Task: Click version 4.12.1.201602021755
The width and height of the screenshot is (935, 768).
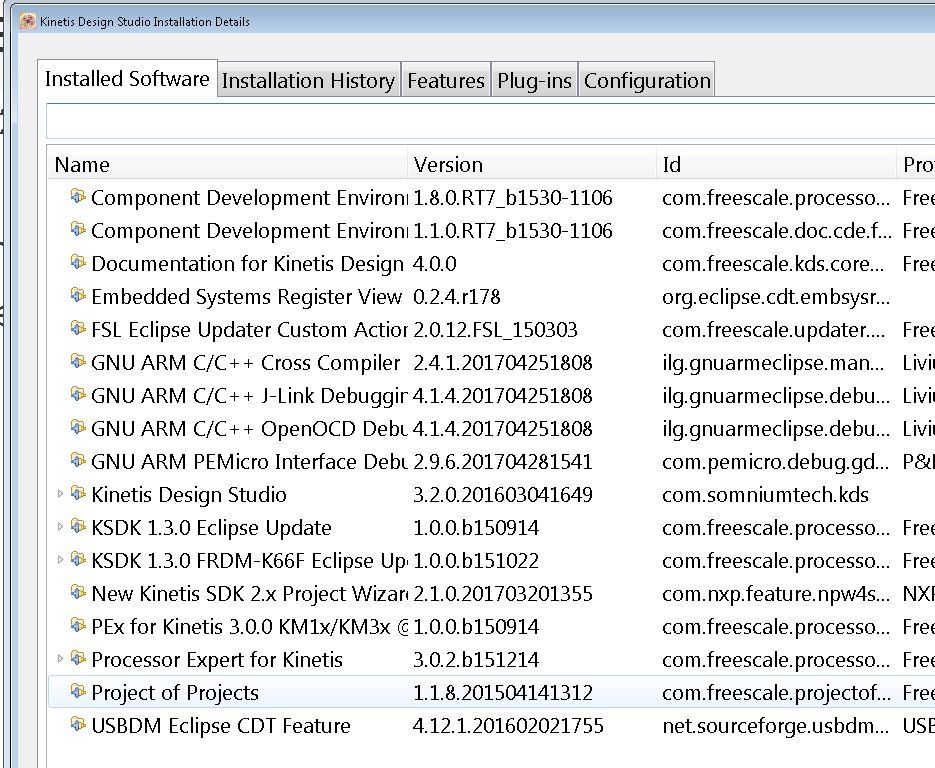Action: point(508,726)
